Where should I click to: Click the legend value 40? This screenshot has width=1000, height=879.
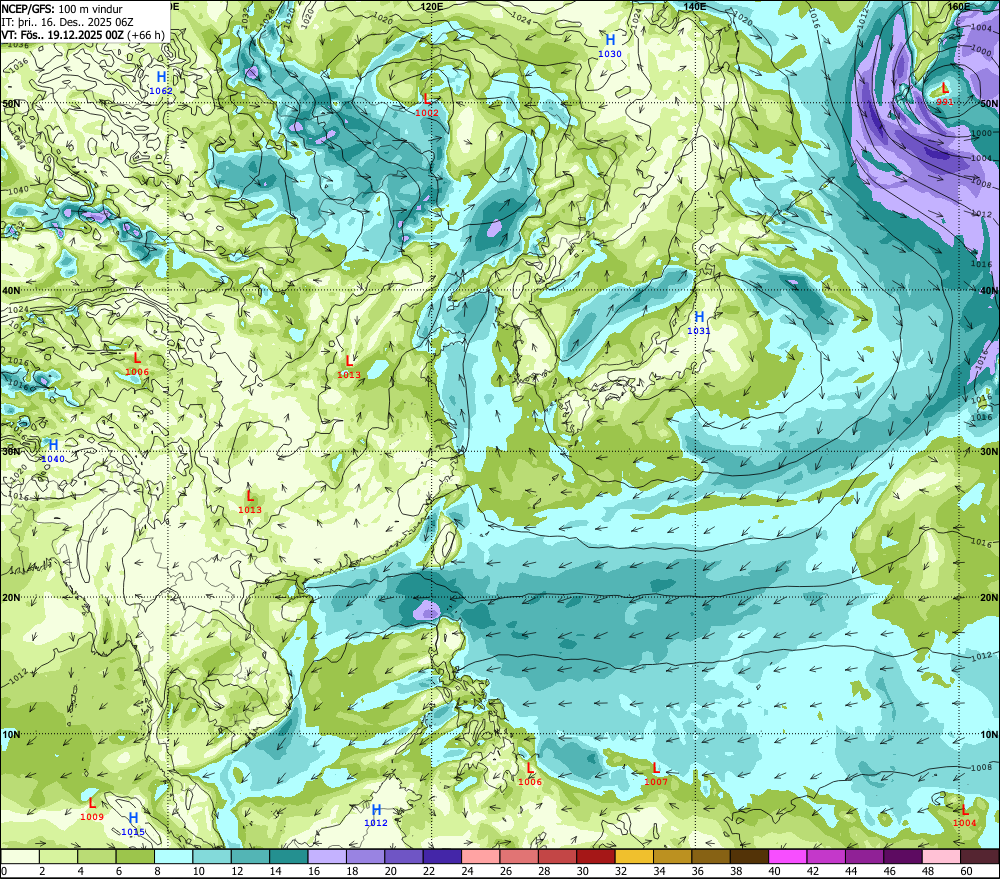coord(774,871)
